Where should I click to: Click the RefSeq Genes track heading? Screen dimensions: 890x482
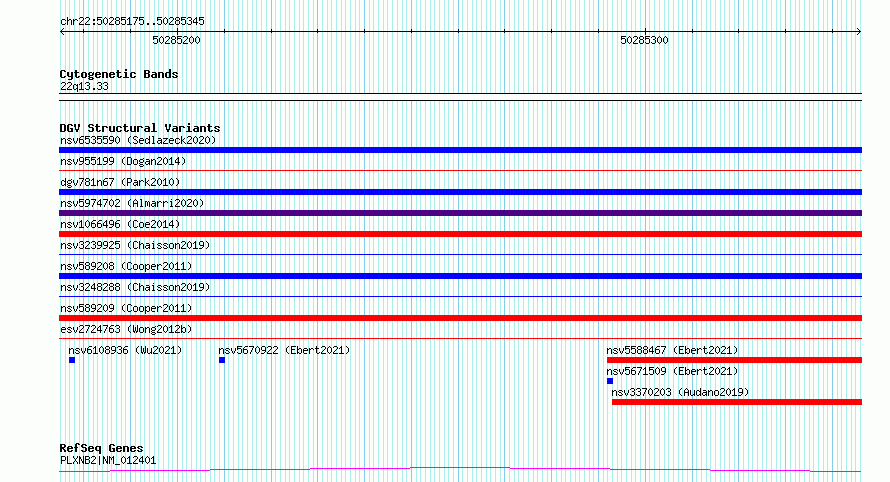pos(101,449)
